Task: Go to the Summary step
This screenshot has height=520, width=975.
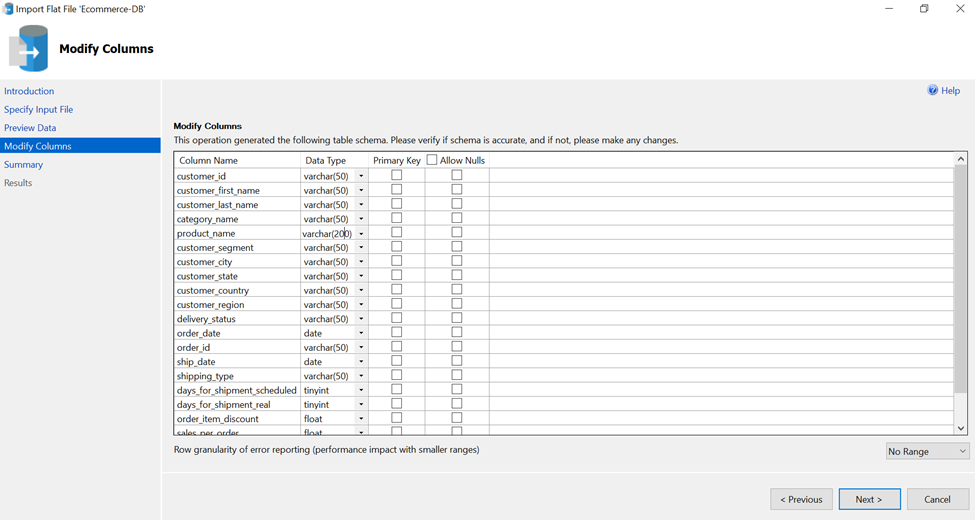Action: [x=24, y=164]
